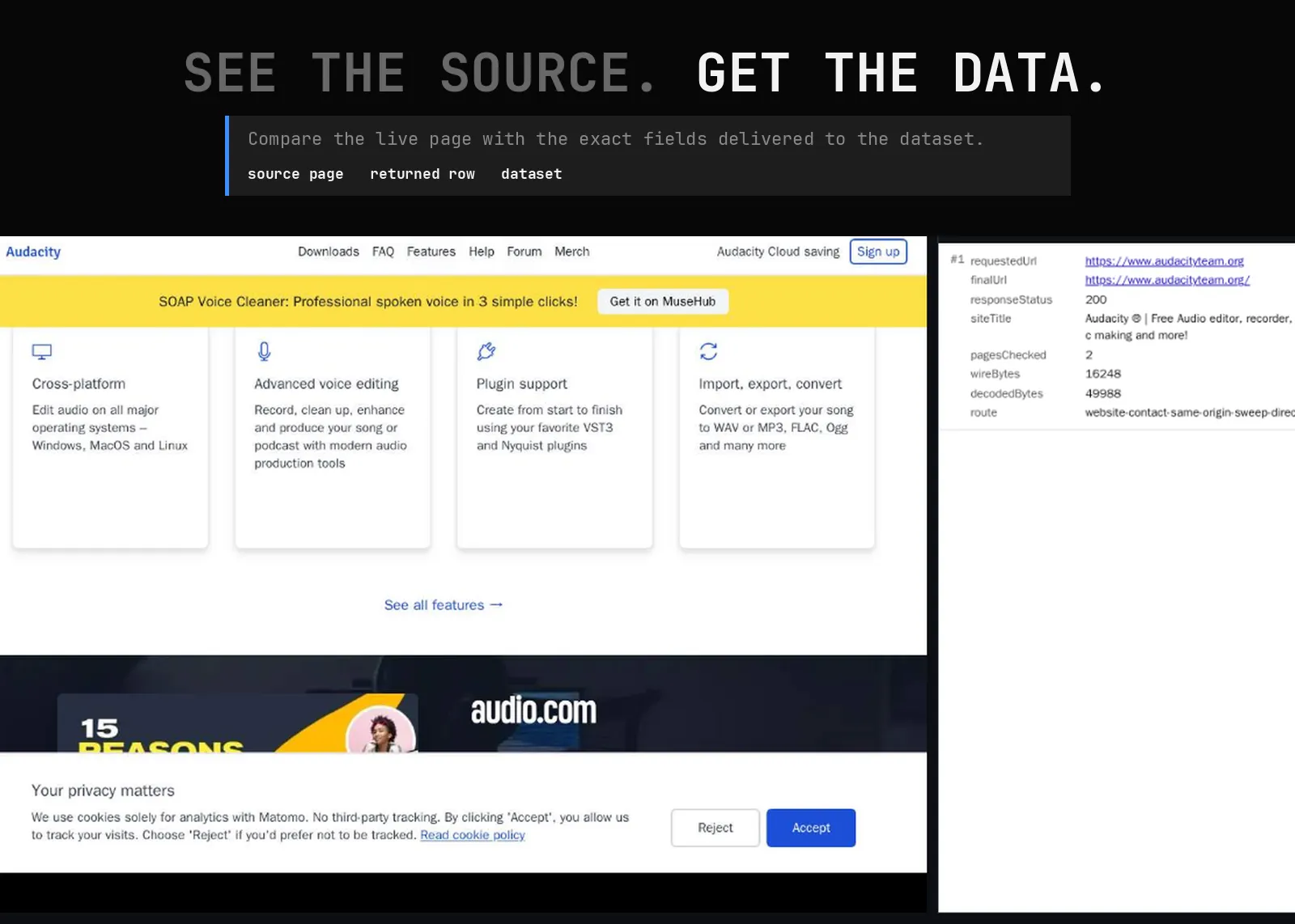Click the audio.com logo text
The height and width of the screenshot is (924, 1295).
(x=533, y=710)
